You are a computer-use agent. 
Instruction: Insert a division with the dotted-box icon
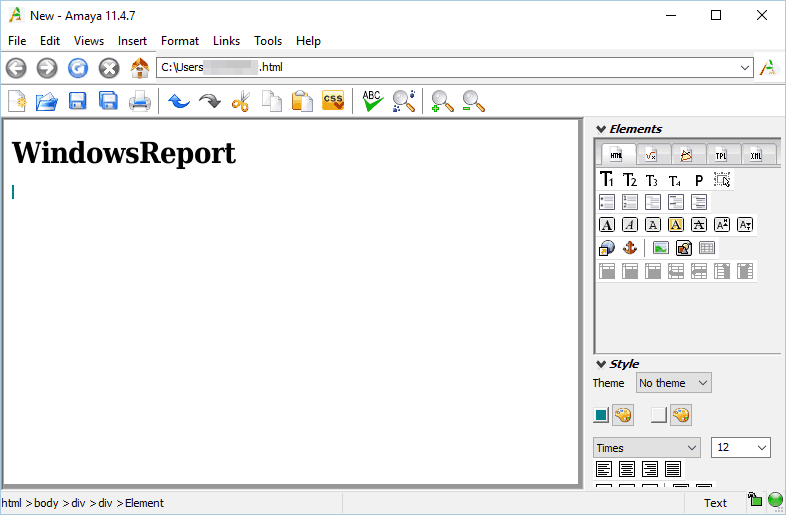click(x=722, y=180)
